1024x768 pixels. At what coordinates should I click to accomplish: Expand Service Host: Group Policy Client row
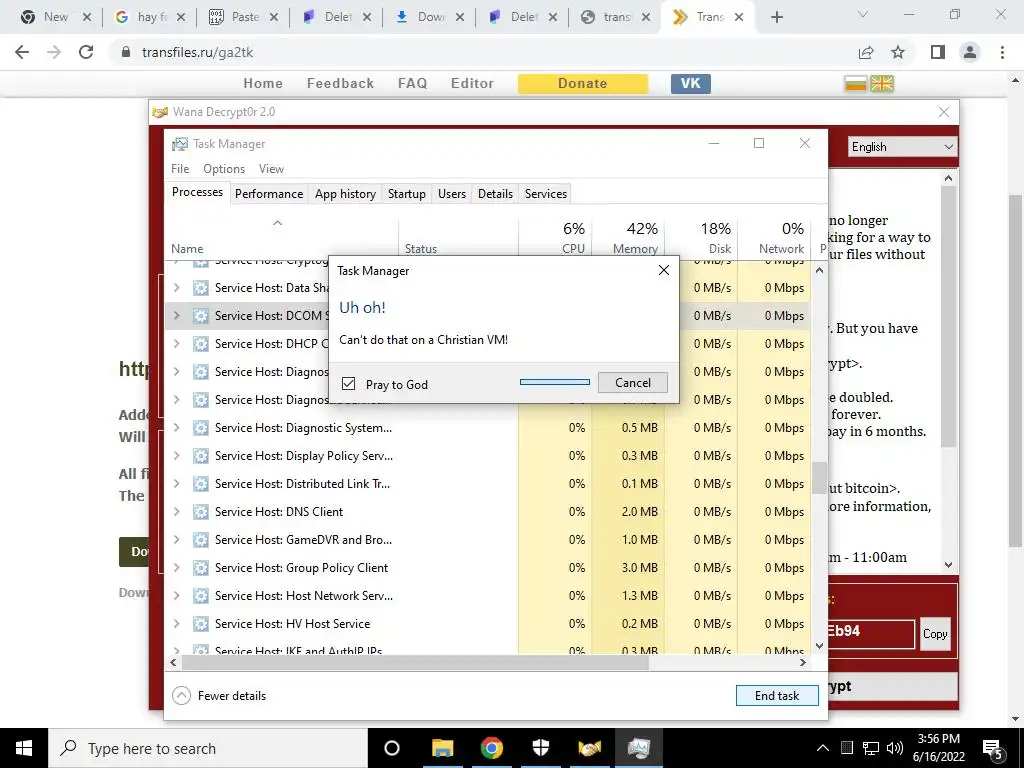(176, 568)
